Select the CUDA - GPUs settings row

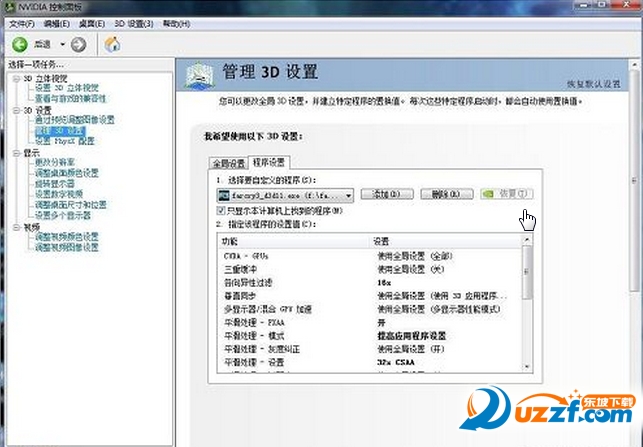(369, 256)
